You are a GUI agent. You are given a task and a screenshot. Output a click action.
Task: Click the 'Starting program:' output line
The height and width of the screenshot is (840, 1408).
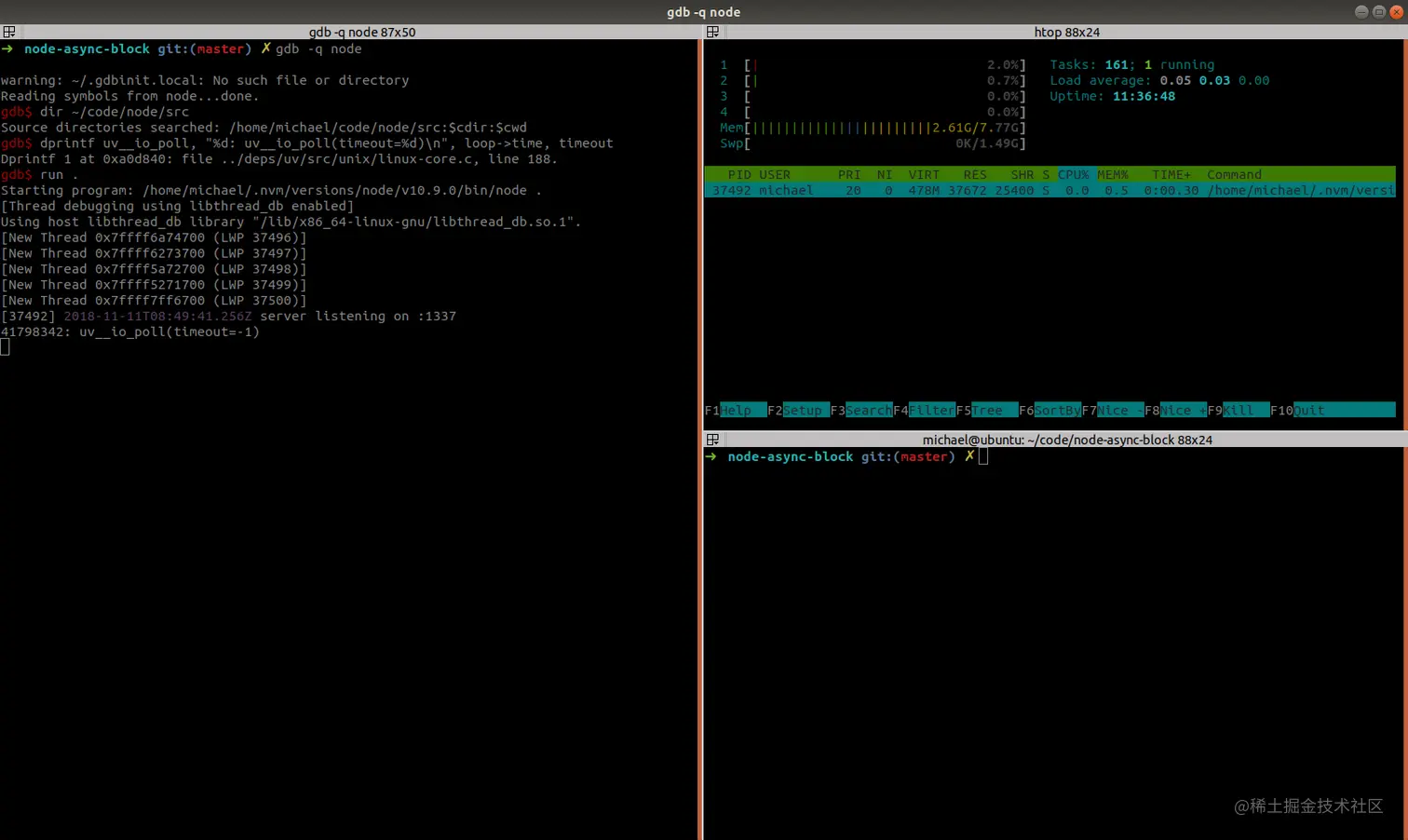[272, 191]
